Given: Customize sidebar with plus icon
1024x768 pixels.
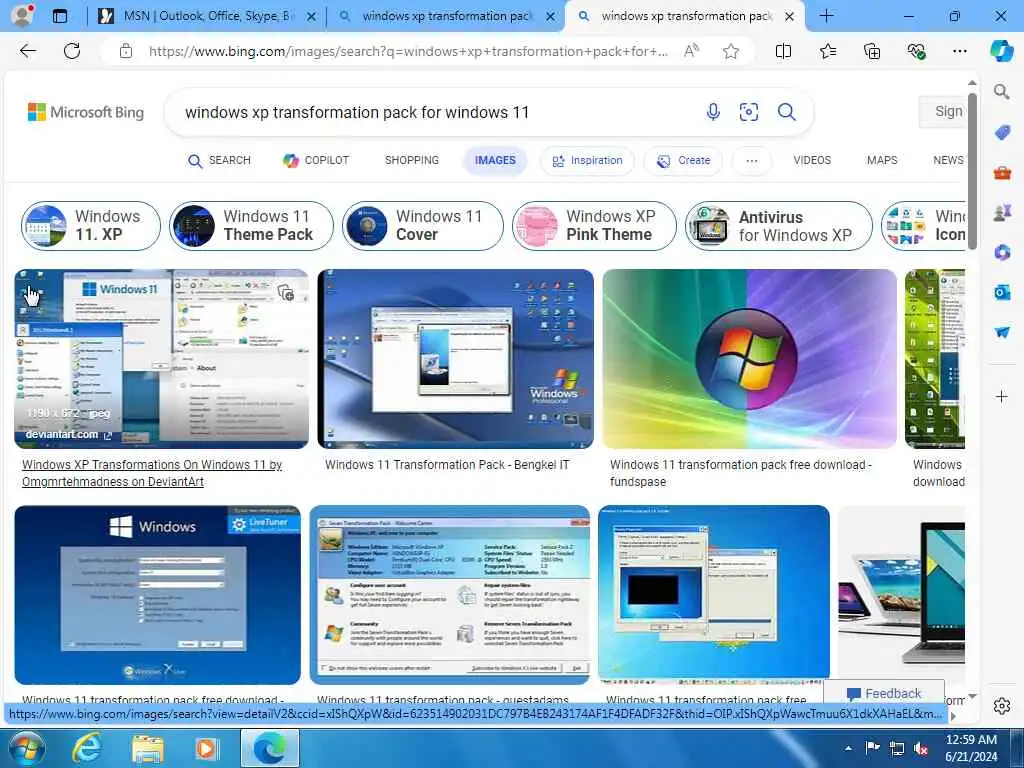Looking at the screenshot, I should click(x=1002, y=396).
